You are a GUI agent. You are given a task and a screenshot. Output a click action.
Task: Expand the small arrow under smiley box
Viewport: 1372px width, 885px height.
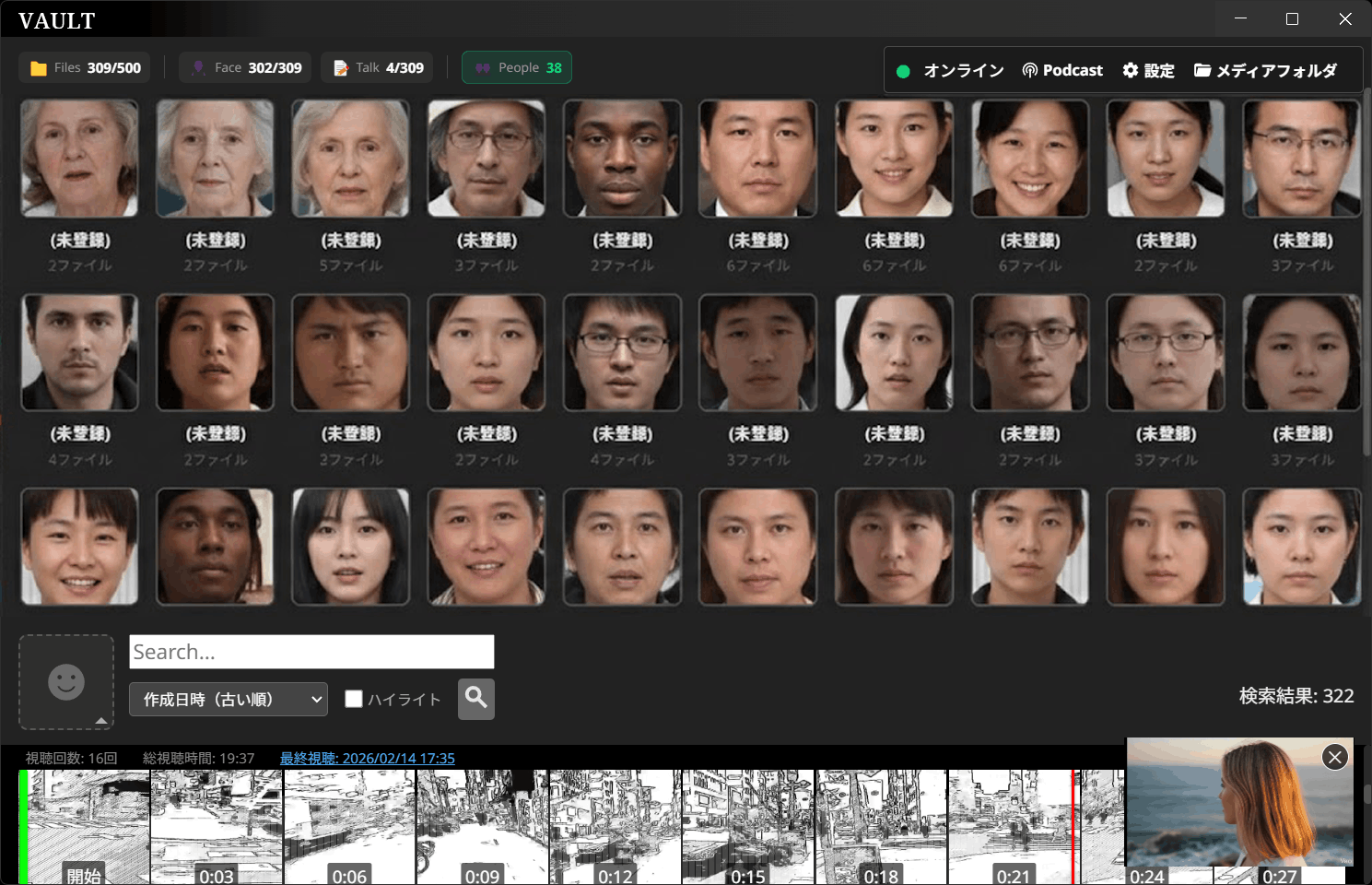pos(100,721)
